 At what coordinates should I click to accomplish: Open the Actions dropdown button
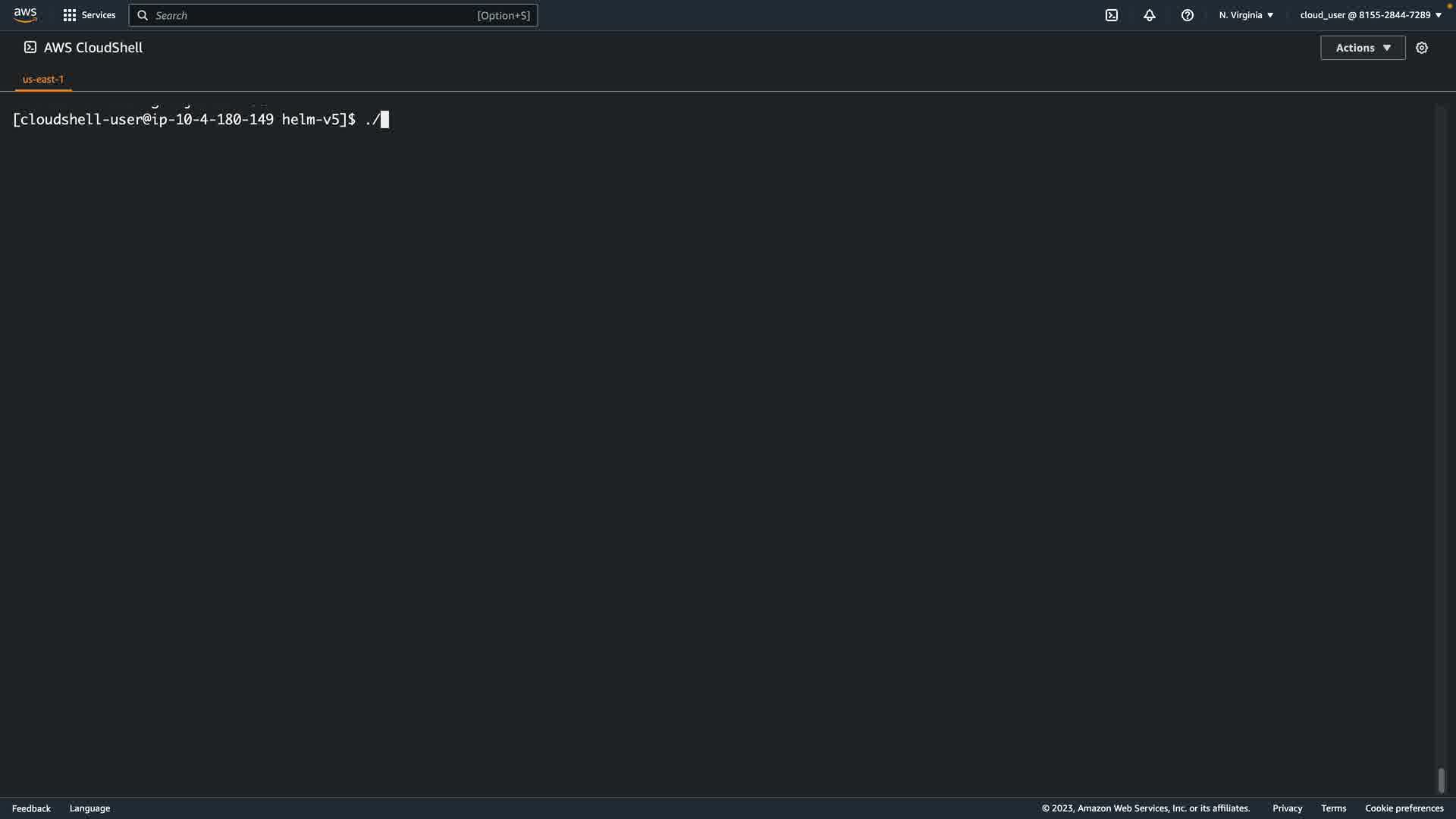(1363, 48)
